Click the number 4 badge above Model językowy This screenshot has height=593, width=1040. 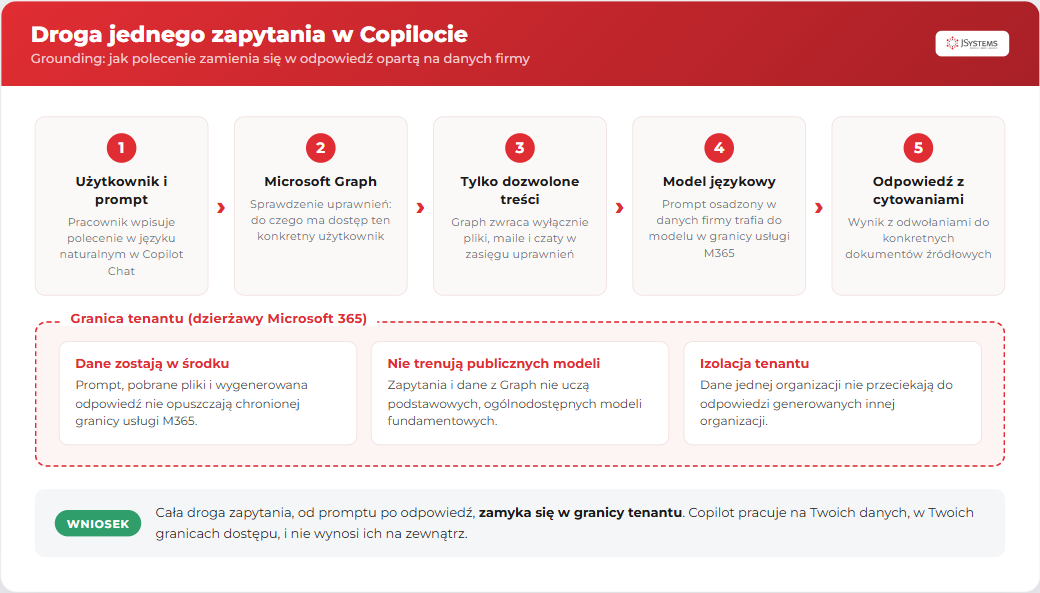(x=719, y=148)
